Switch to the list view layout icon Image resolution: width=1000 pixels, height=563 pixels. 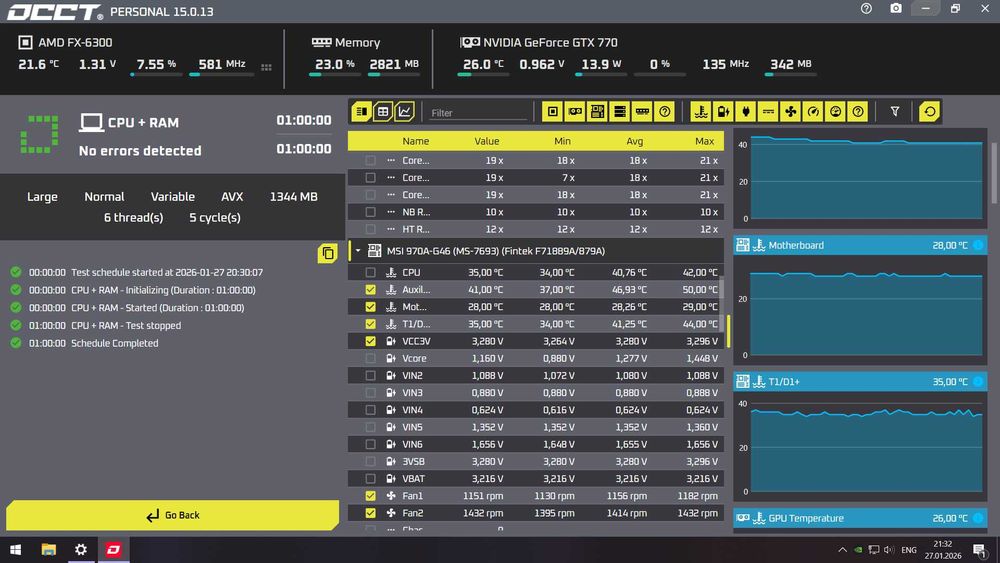click(x=362, y=112)
